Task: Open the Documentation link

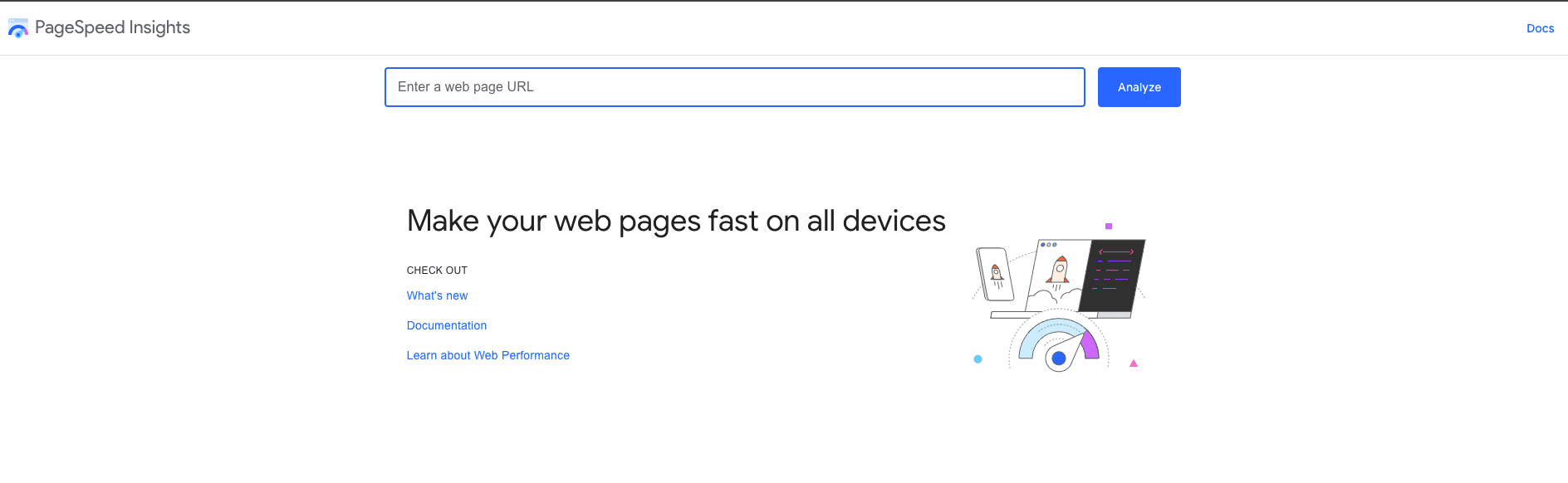Action: pos(446,325)
